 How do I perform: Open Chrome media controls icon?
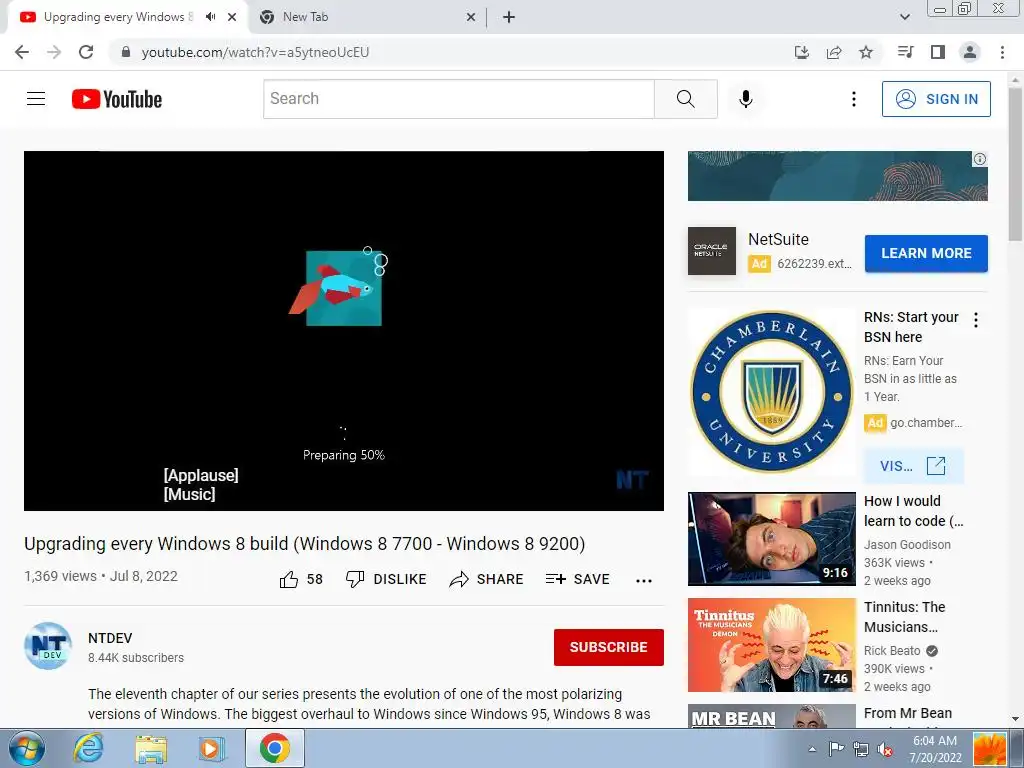click(x=905, y=52)
